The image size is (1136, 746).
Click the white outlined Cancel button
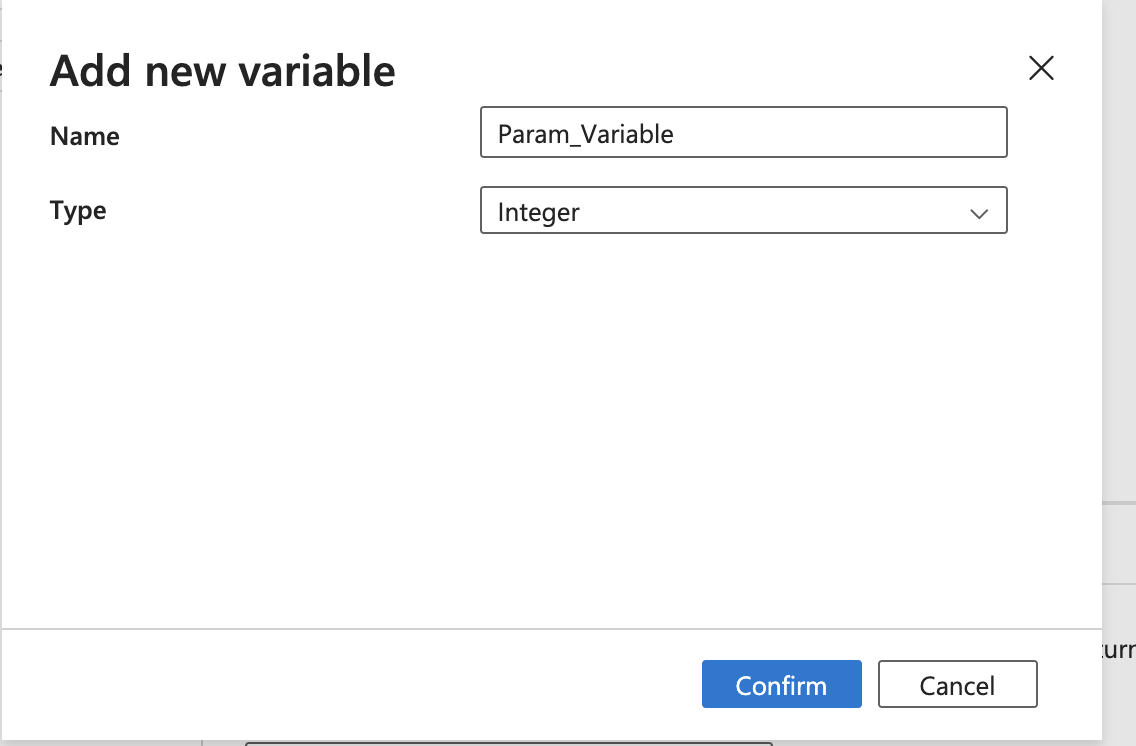[958, 684]
